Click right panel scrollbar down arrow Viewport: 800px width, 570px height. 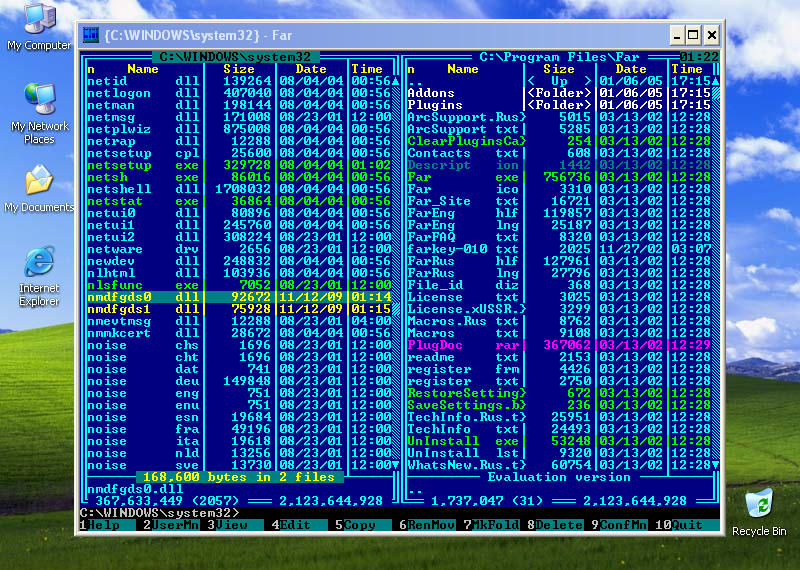(715, 465)
